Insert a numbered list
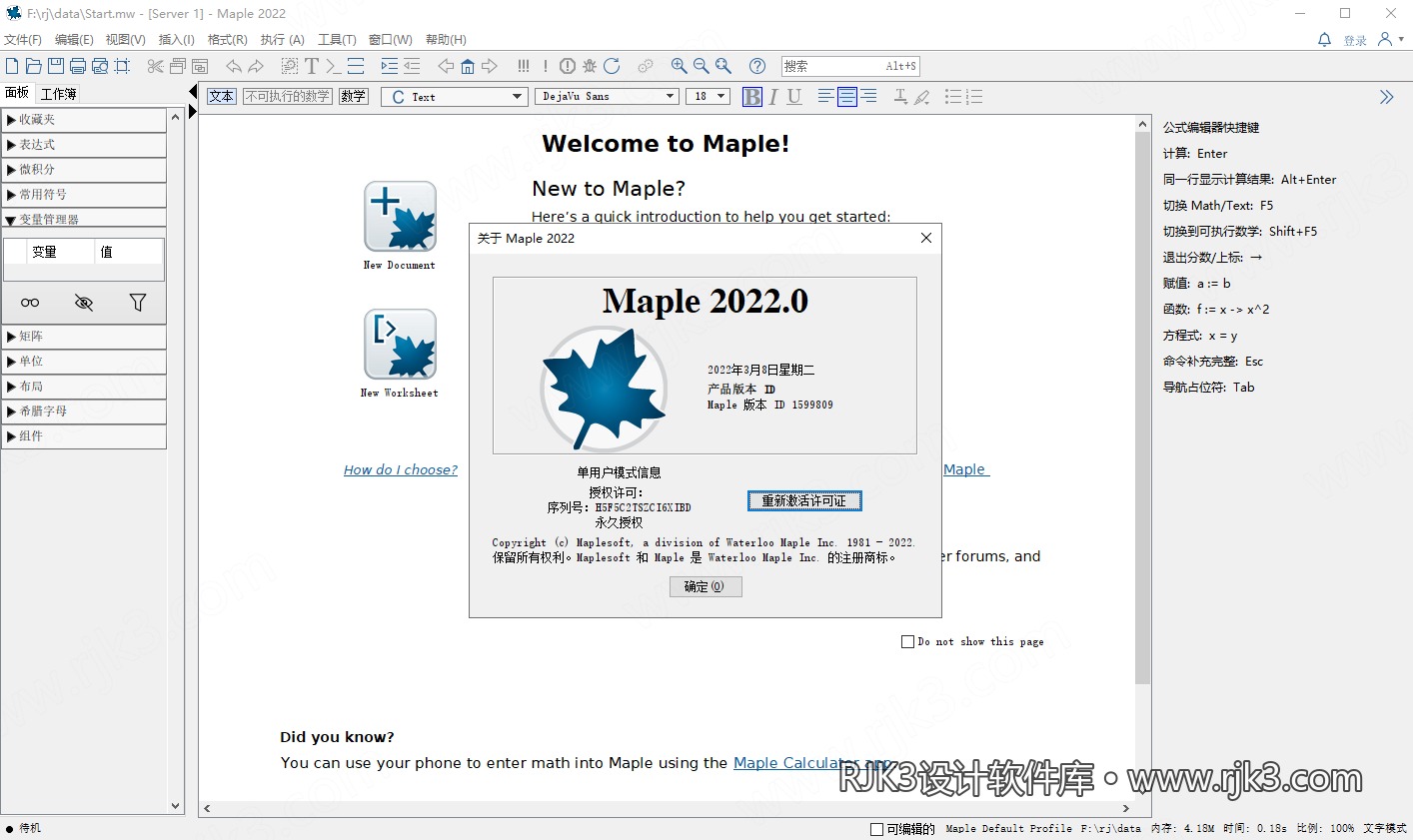The image size is (1413, 840). pyautogui.click(x=975, y=97)
